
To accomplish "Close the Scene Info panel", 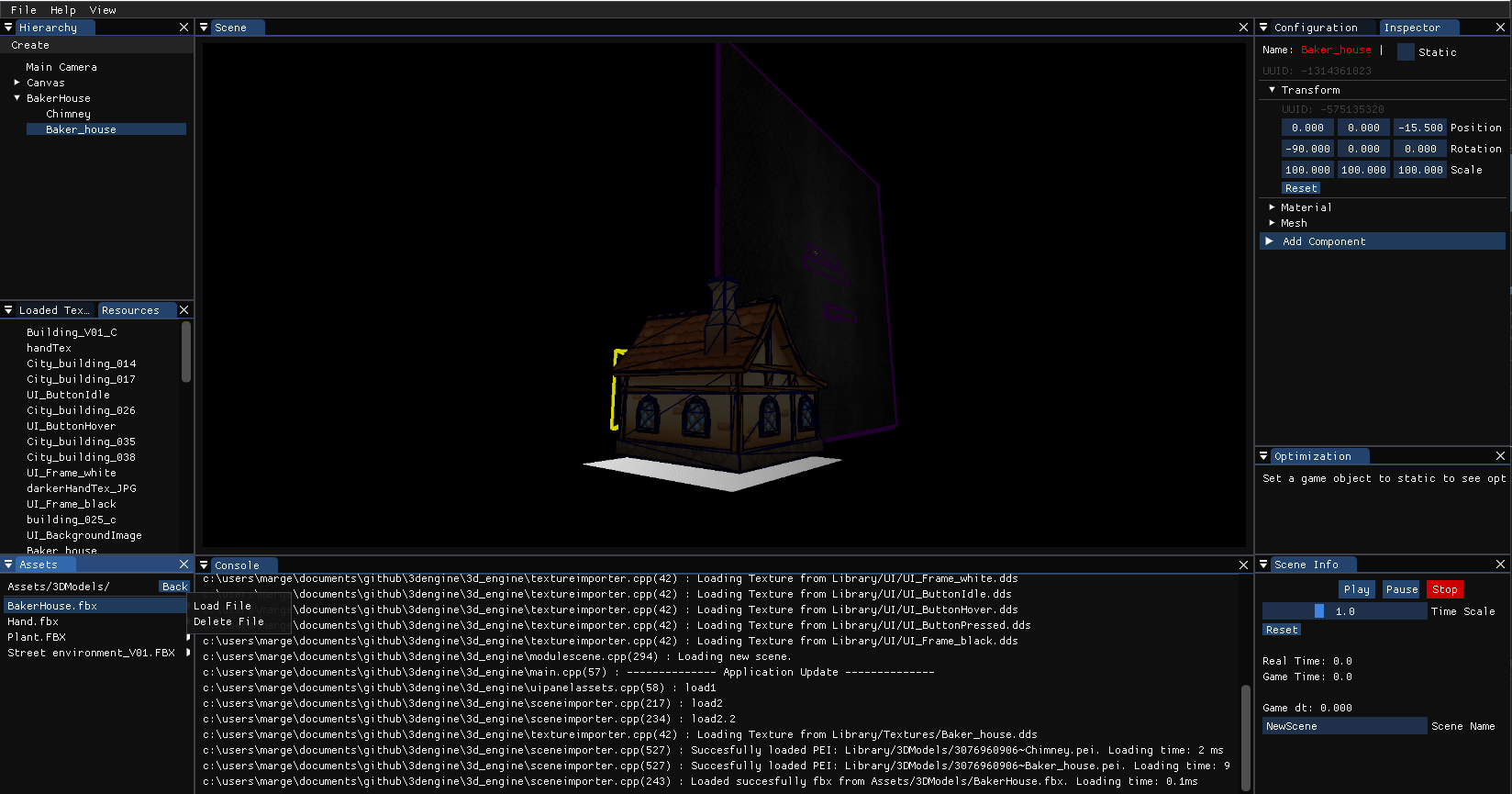I will [1500, 565].
